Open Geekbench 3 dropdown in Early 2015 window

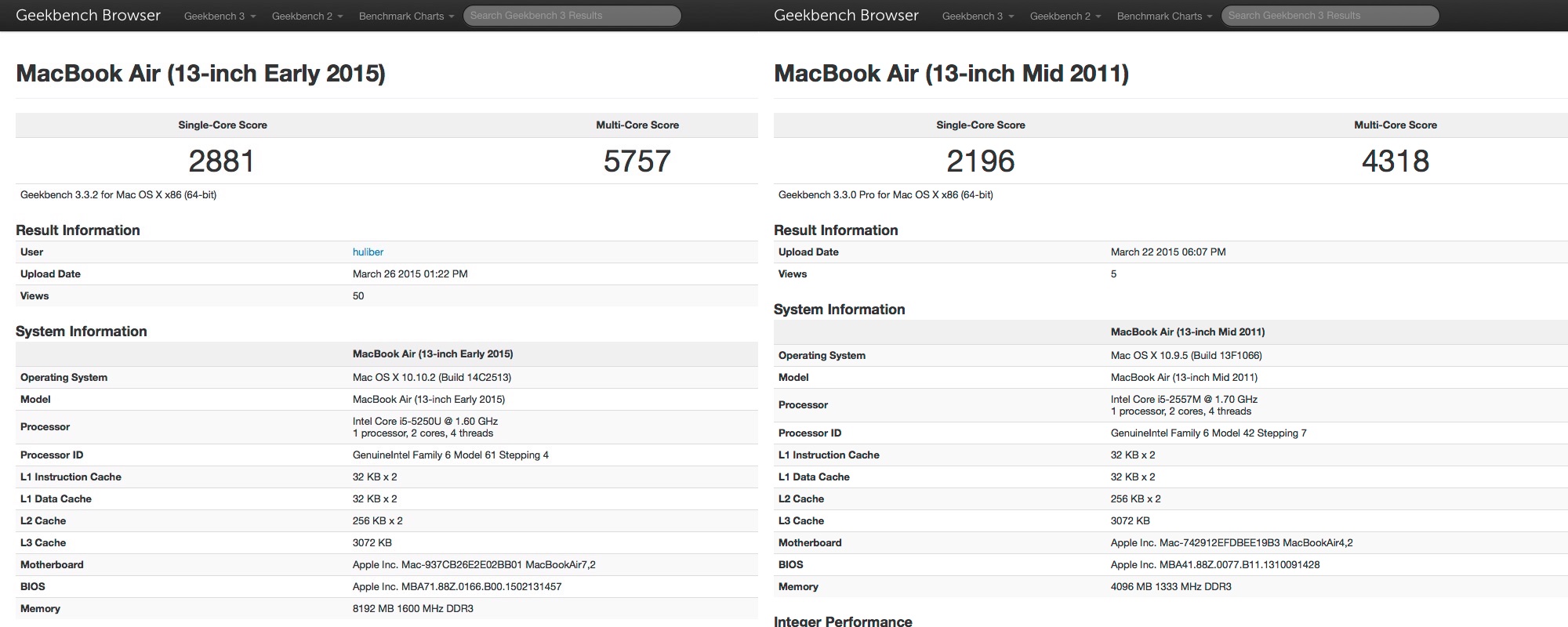(x=220, y=16)
